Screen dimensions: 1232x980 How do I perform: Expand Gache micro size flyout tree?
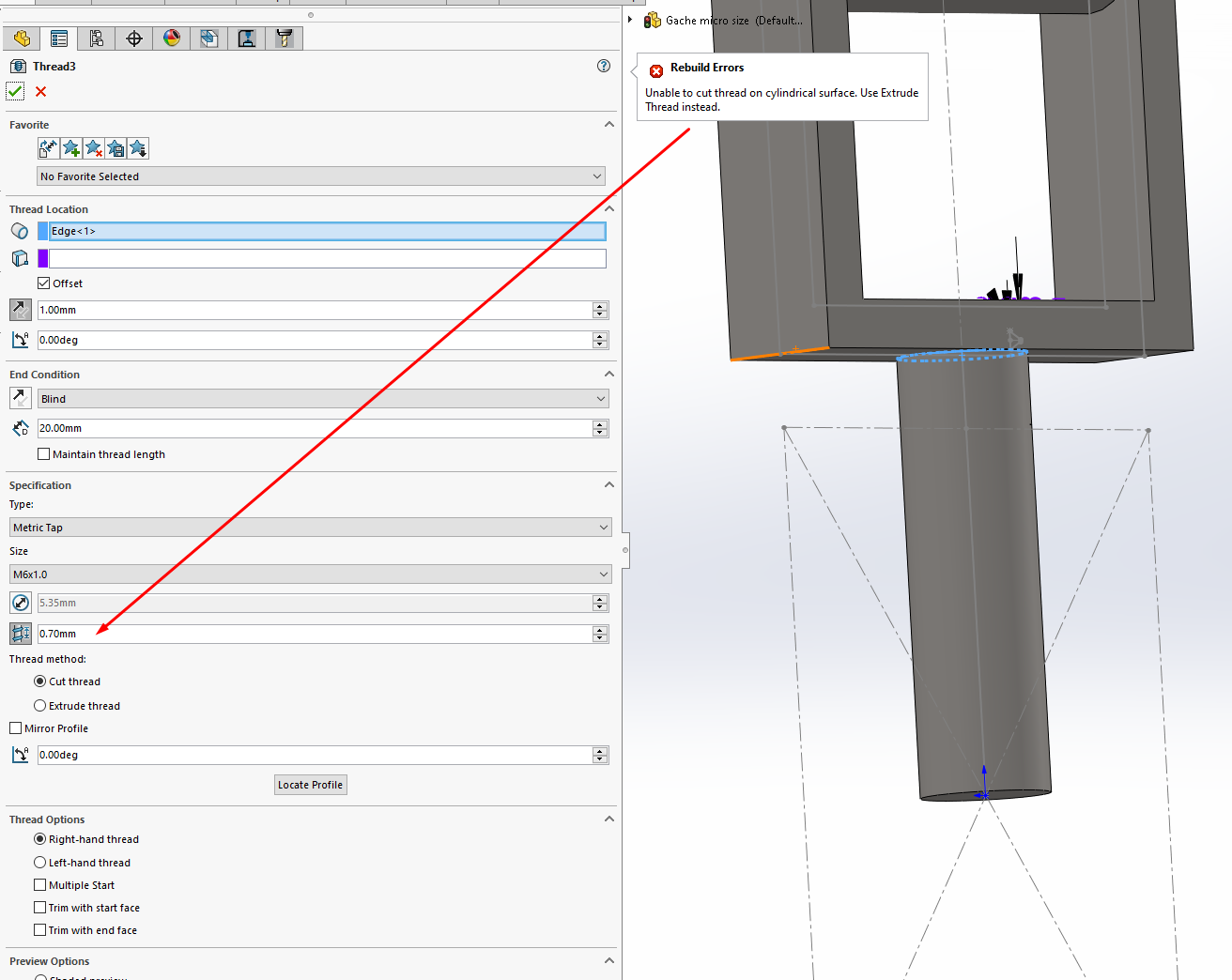coord(630,20)
